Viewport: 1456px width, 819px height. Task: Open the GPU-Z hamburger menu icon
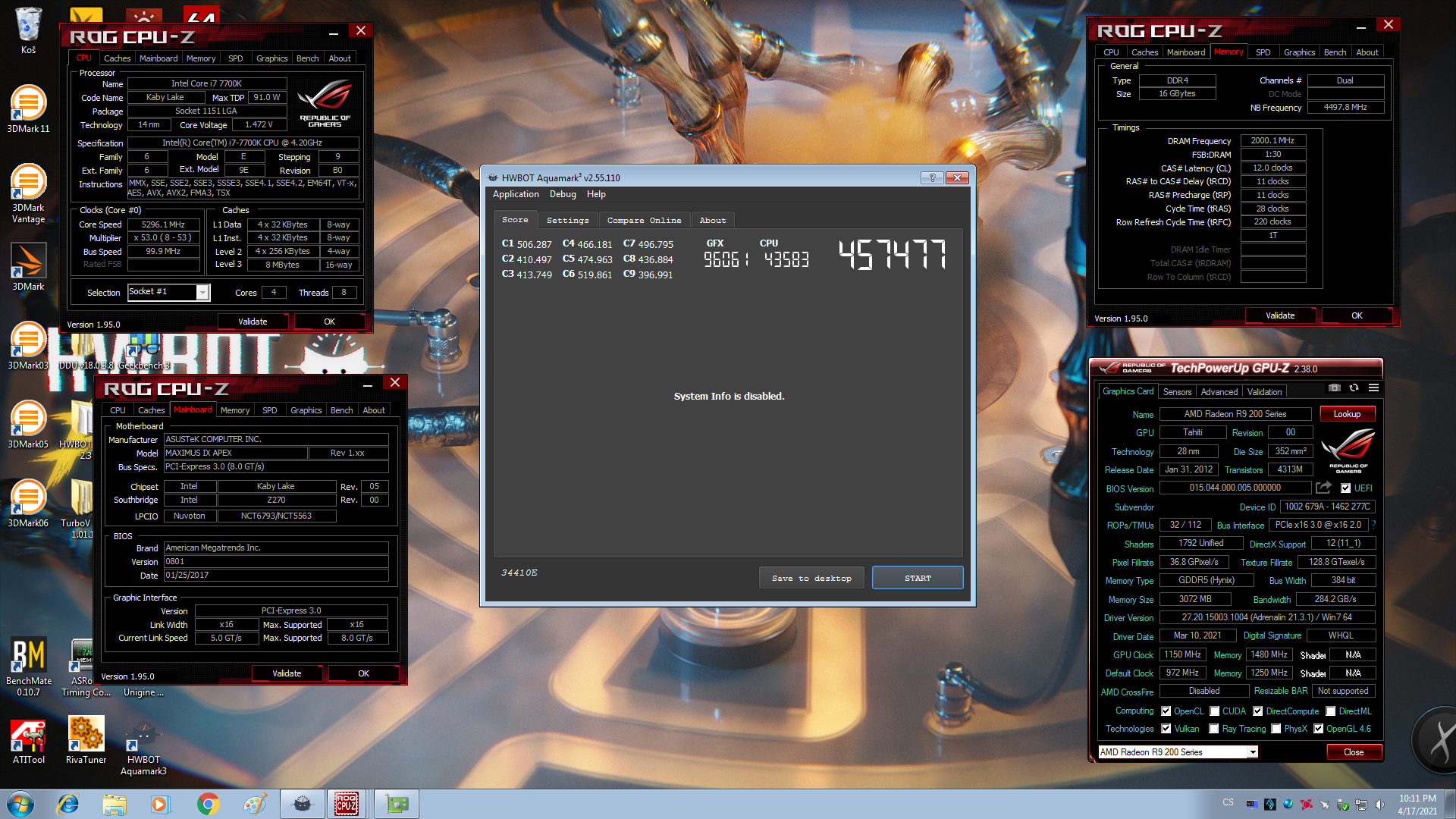pyautogui.click(x=1373, y=388)
